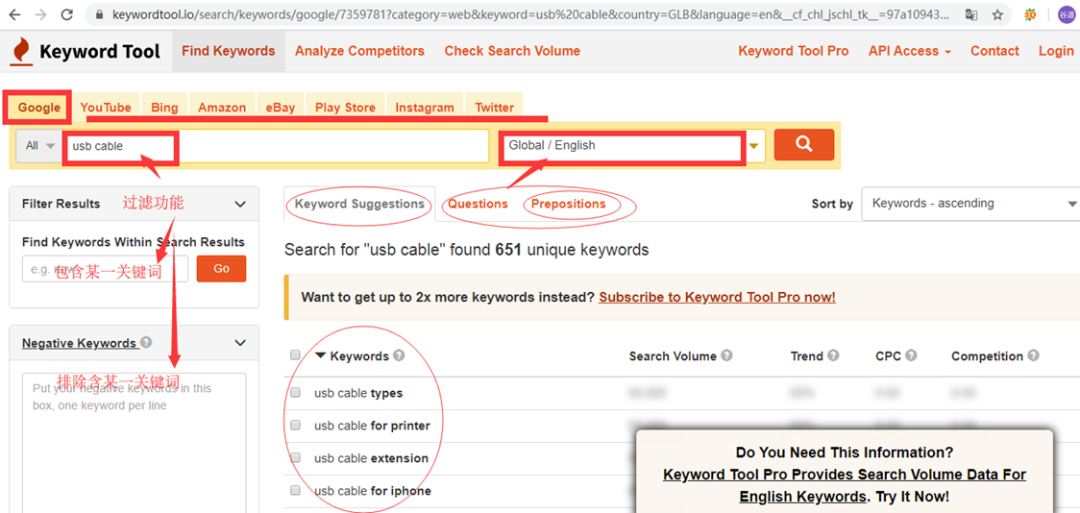Click the browser forward arrow
The width and height of the screenshot is (1080, 513).
(41, 14)
